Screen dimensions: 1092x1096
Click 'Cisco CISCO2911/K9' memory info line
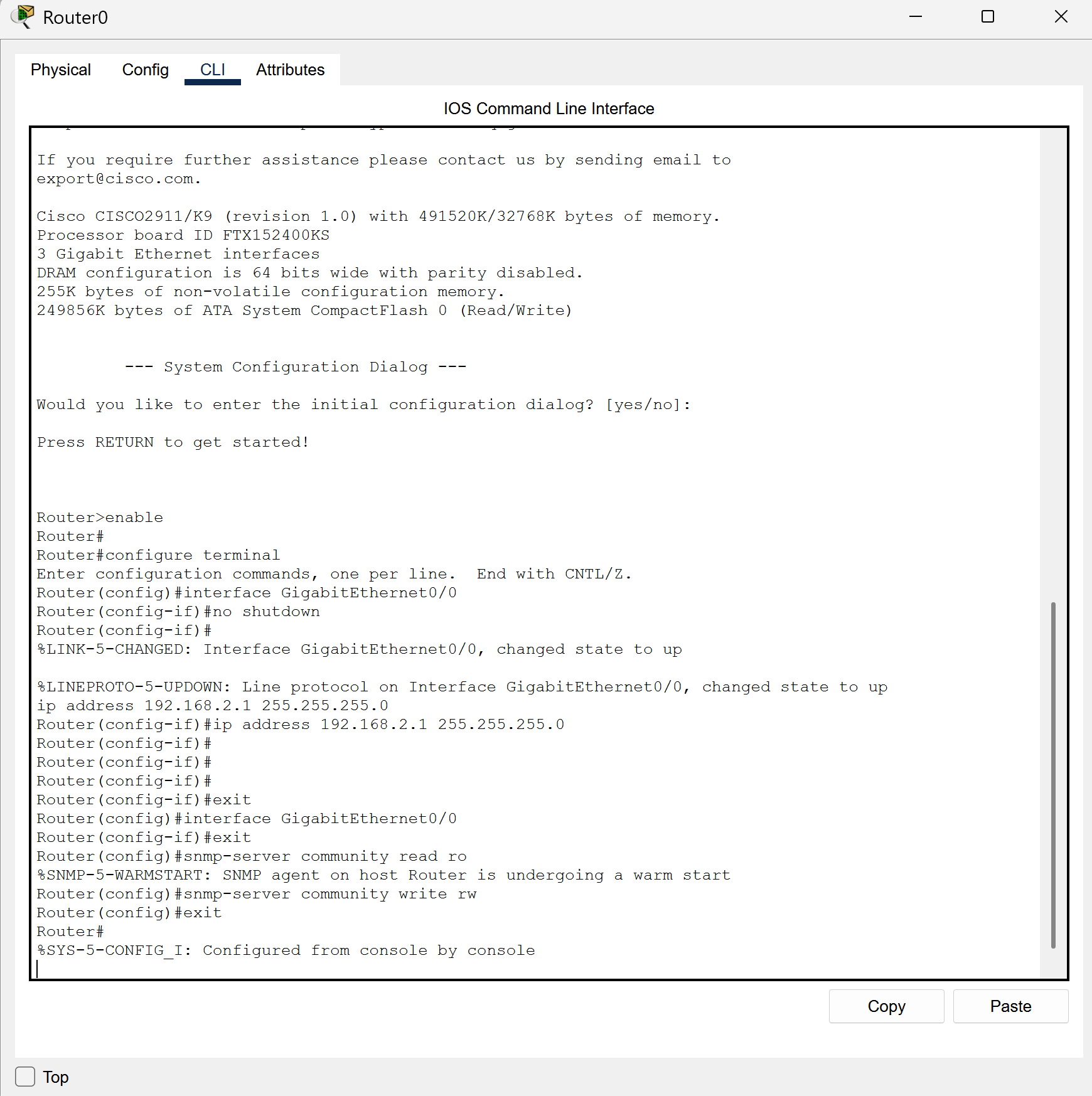point(378,216)
